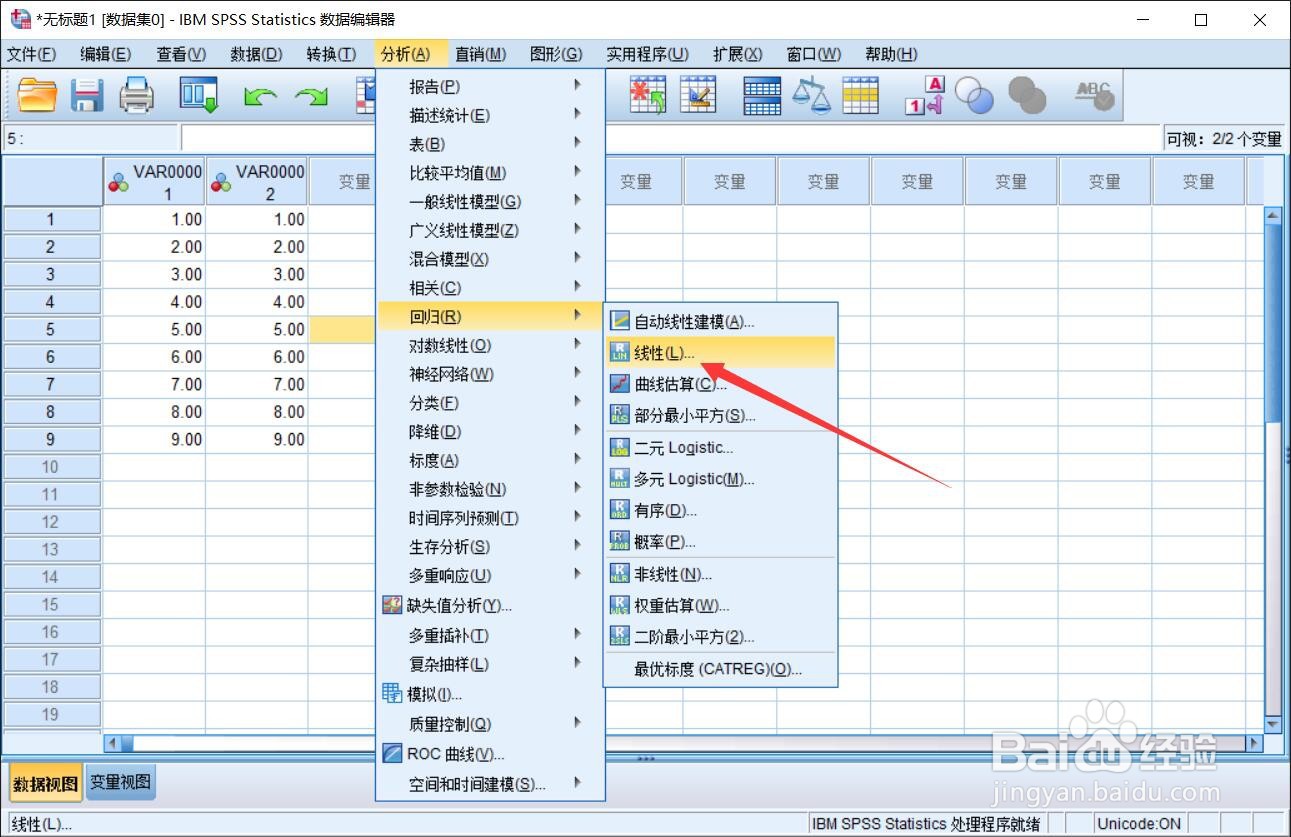Screen dimensions: 1291x837
Task: Redo the last action
Action: coord(312,95)
